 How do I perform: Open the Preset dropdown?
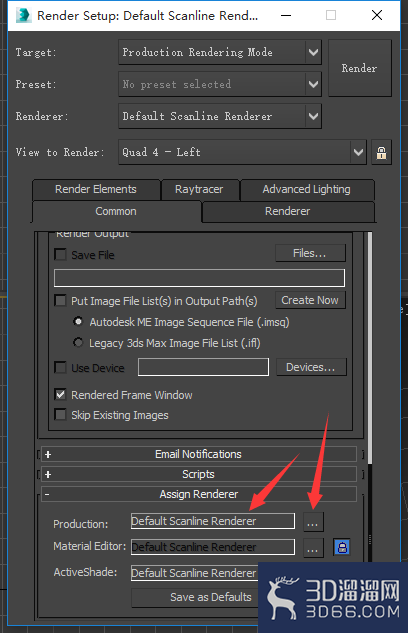(x=220, y=84)
